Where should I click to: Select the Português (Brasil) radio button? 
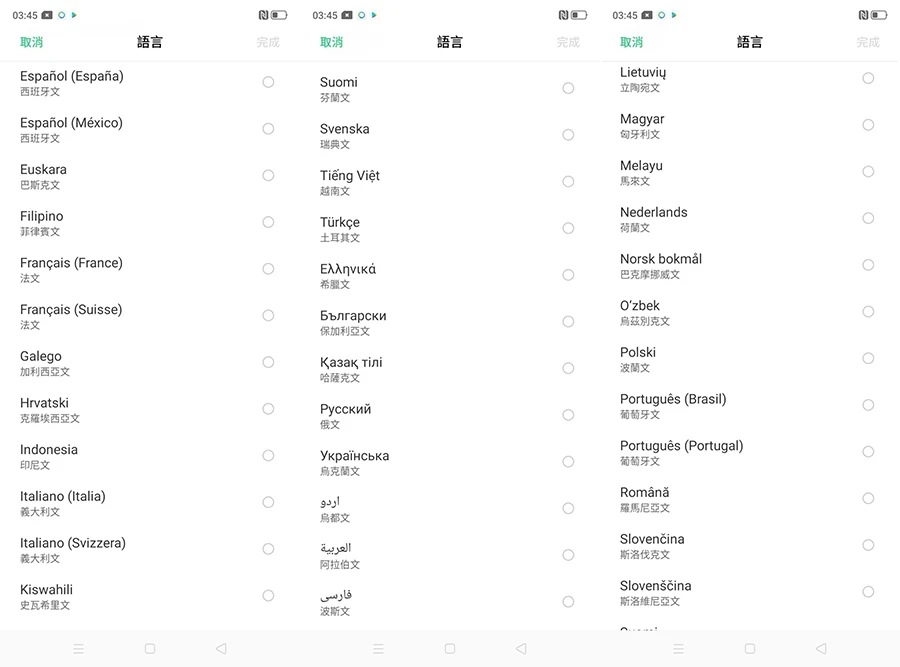coord(868,405)
